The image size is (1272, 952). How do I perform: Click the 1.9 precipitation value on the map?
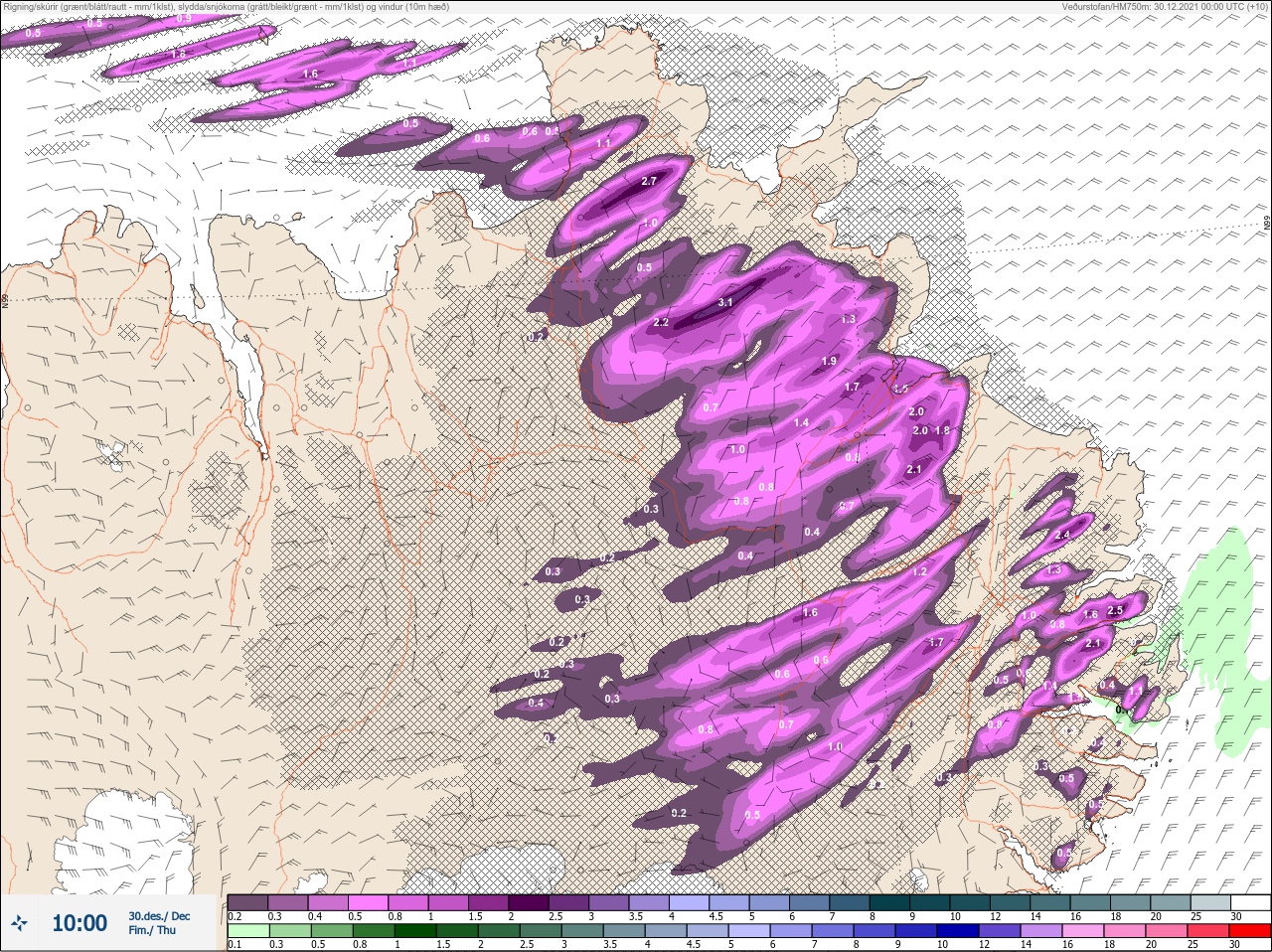(x=829, y=362)
